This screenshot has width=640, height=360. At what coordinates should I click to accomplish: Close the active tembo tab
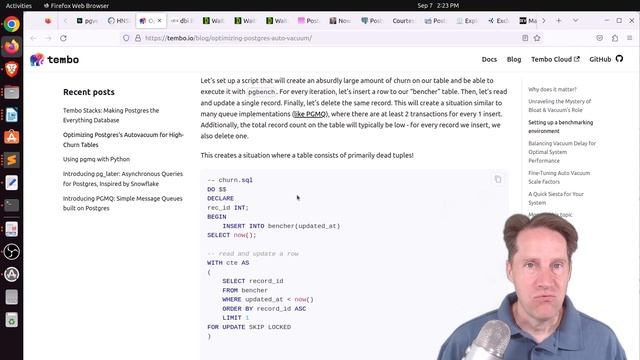point(160,20)
